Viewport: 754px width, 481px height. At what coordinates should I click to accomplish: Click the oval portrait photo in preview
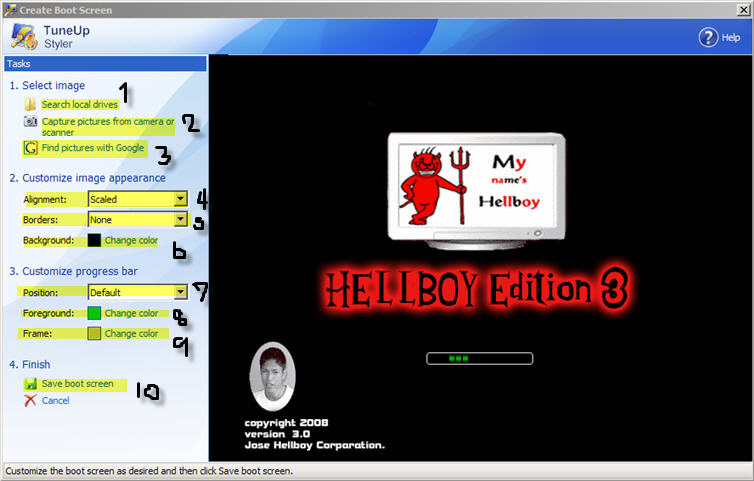(x=273, y=377)
